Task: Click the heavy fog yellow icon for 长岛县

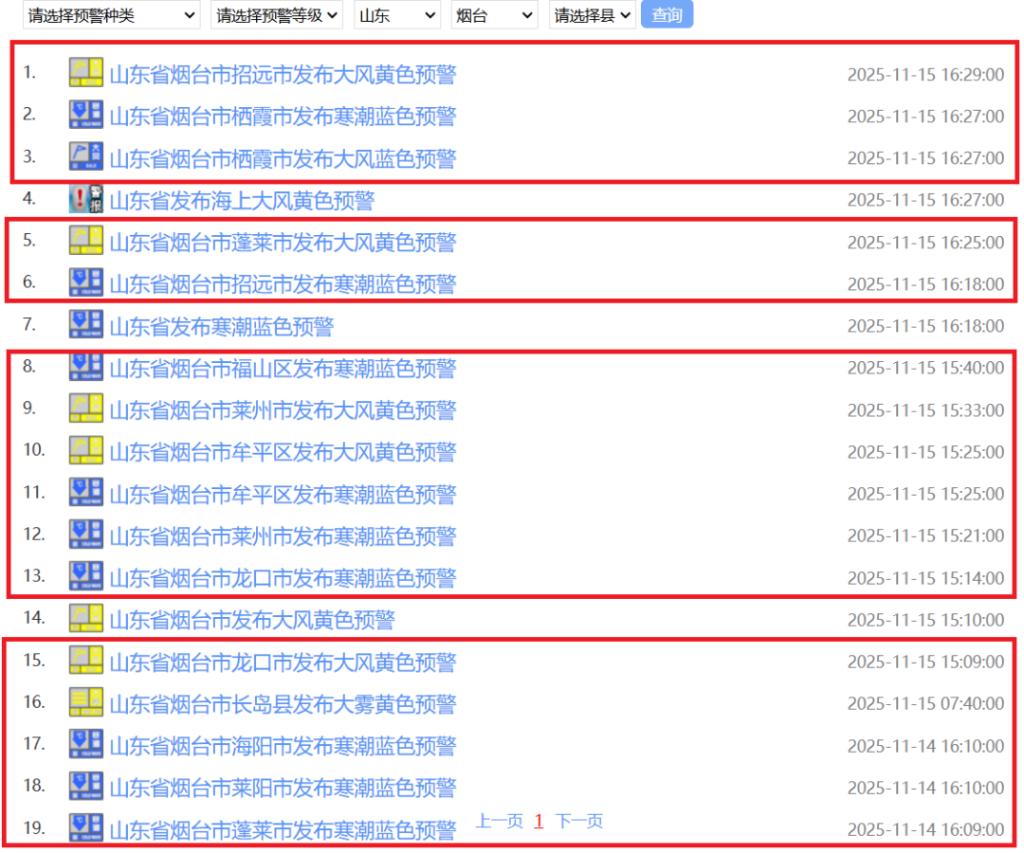Action: point(86,703)
